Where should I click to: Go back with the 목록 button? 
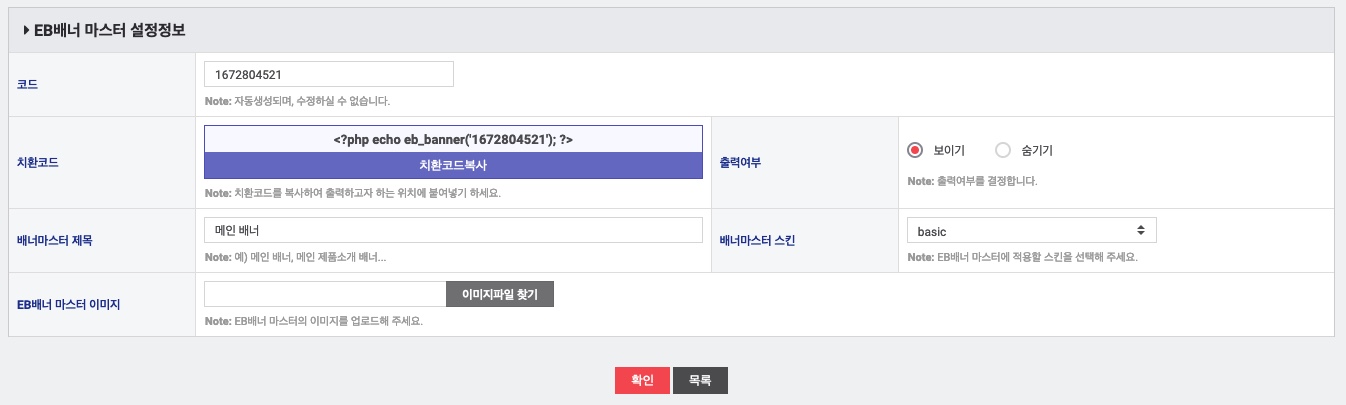700,381
